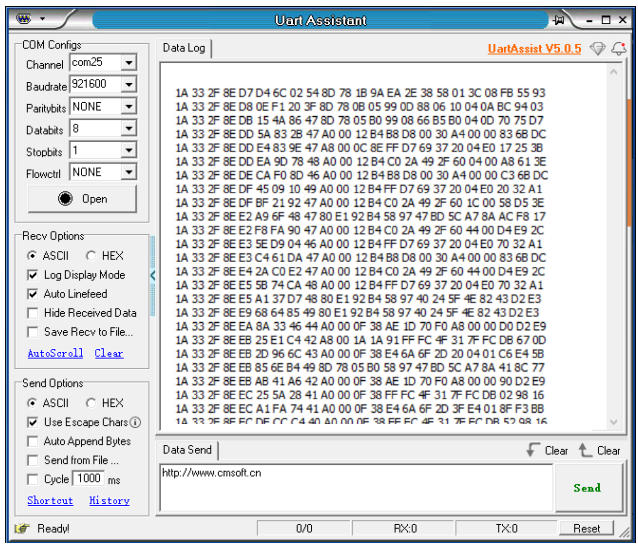Image resolution: width=638 pixels, height=547 pixels.
Task: Click the log row ending in 75 D7
Action: [x=359, y=120]
